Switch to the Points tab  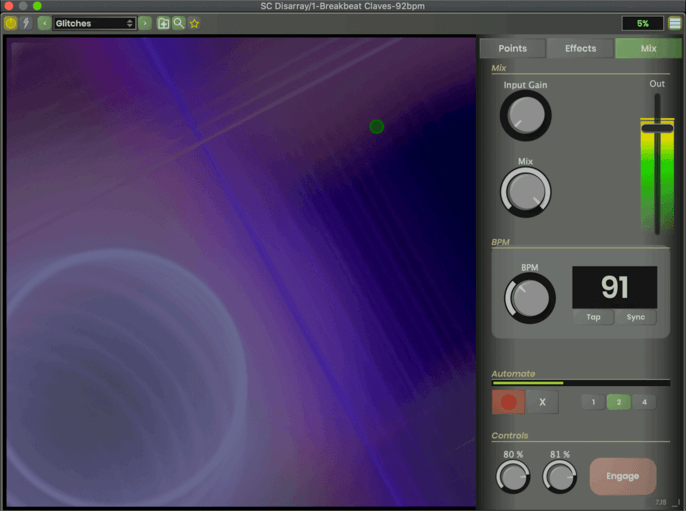coord(512,48)
